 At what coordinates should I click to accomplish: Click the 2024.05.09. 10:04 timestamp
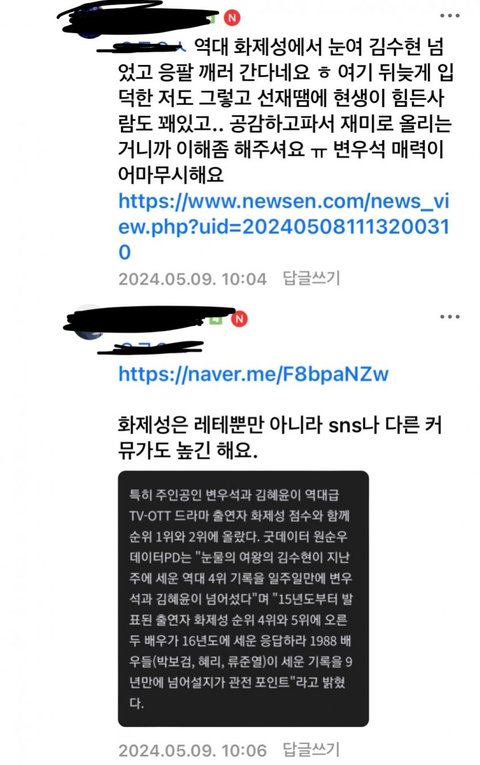coord(192,279)
